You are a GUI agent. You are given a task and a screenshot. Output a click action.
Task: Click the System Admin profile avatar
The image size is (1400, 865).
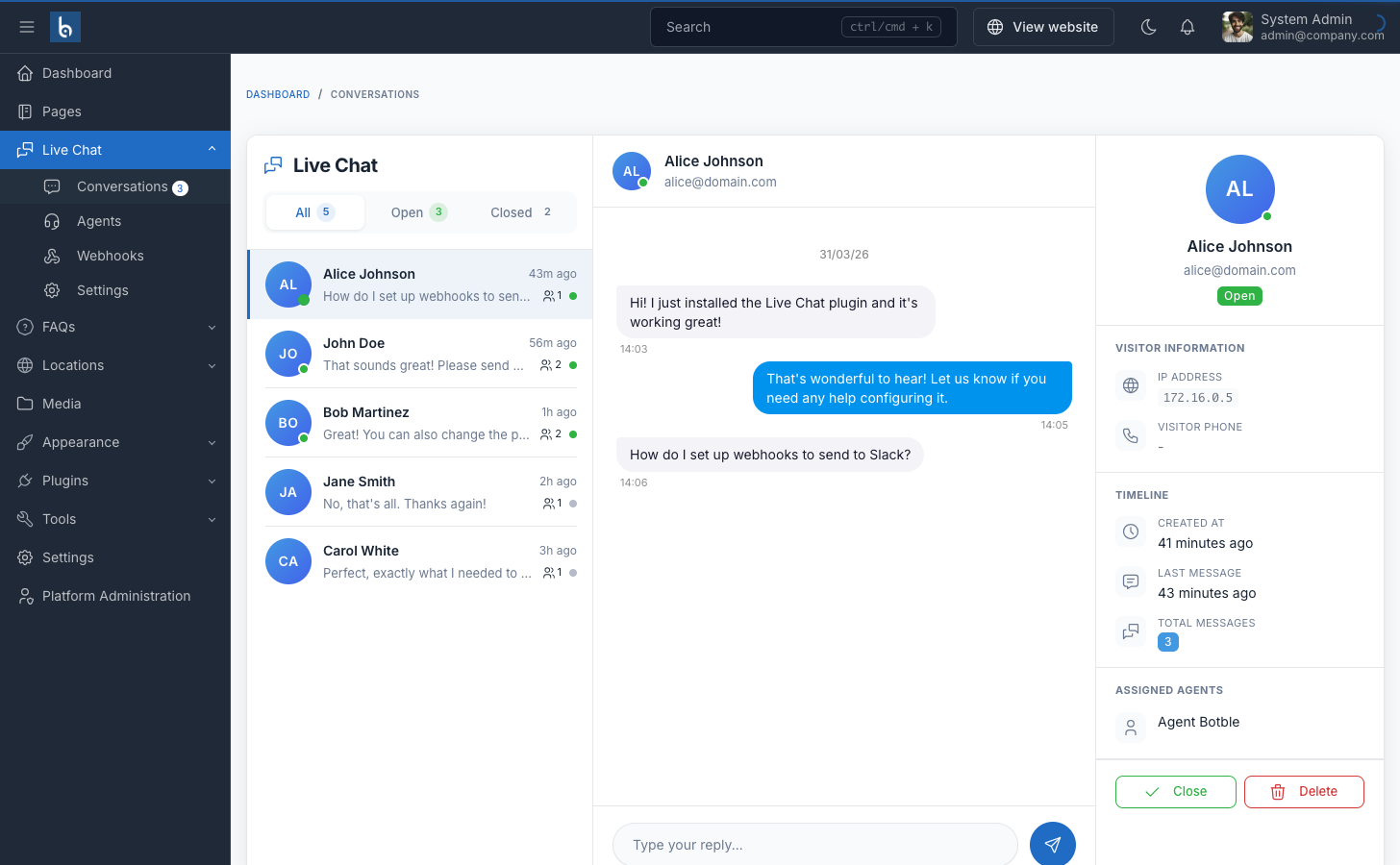pyautogui.click(x=1237, y=27)
